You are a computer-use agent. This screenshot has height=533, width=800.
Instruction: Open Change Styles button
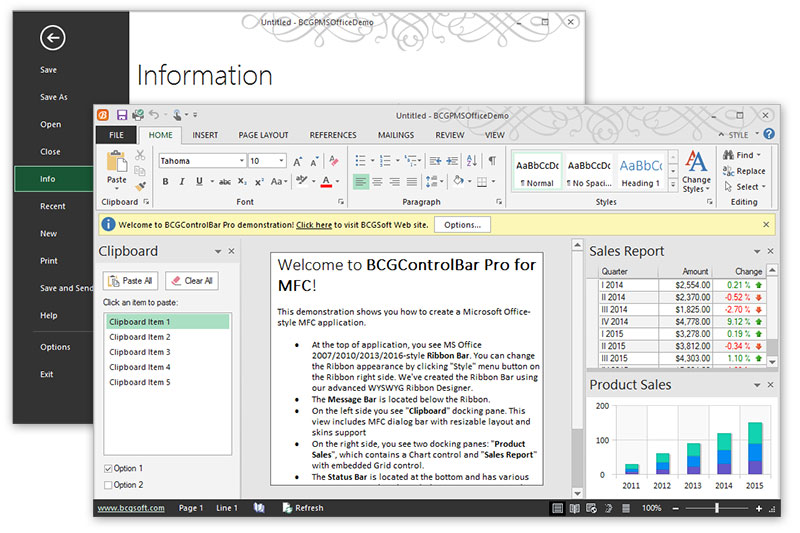696,172
